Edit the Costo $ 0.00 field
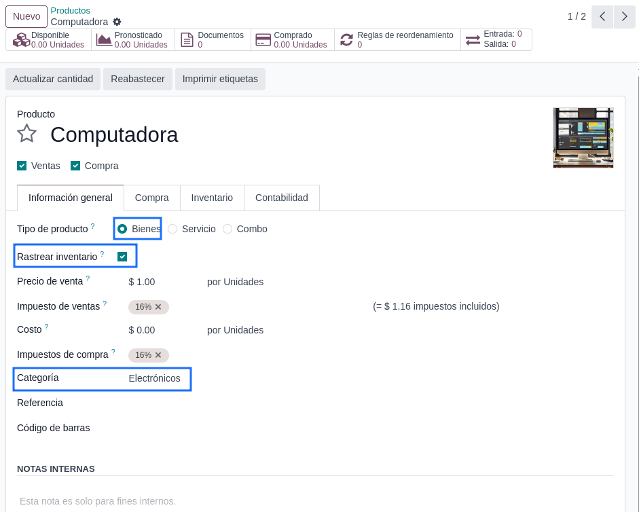 click(x=142, y=330)
